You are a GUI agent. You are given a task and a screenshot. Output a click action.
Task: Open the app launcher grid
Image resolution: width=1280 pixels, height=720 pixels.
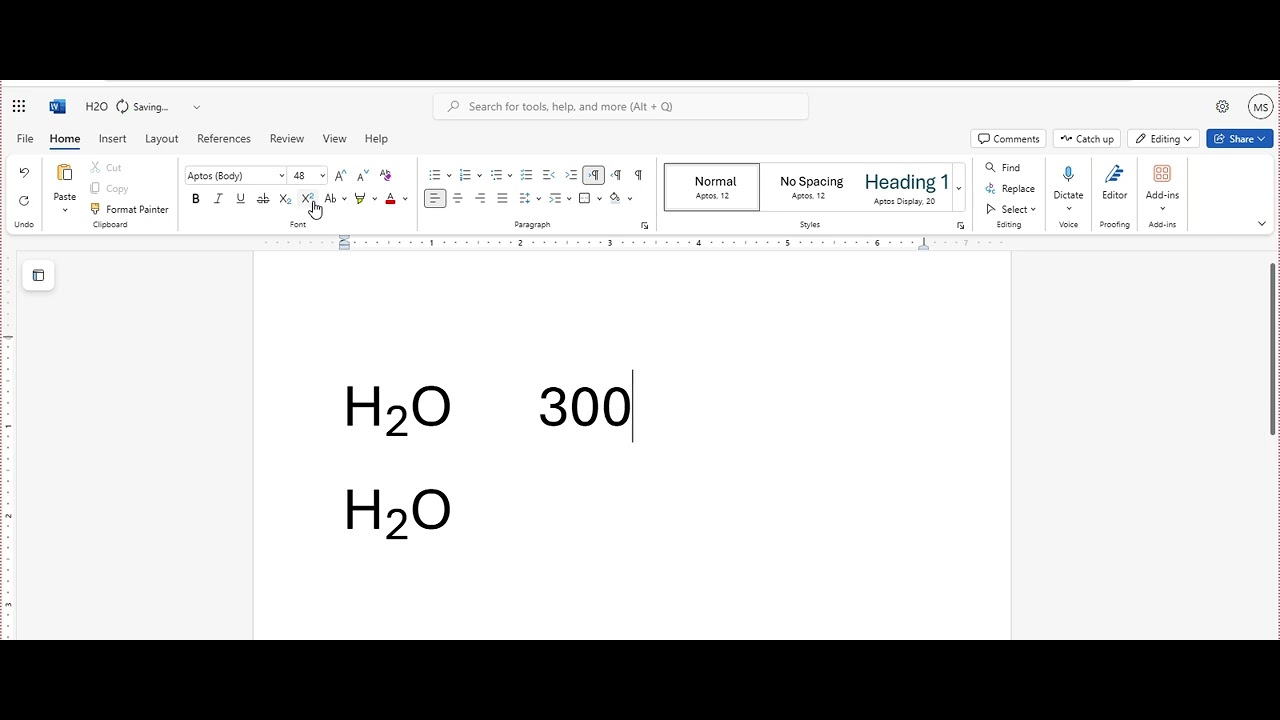pos(19,107)
